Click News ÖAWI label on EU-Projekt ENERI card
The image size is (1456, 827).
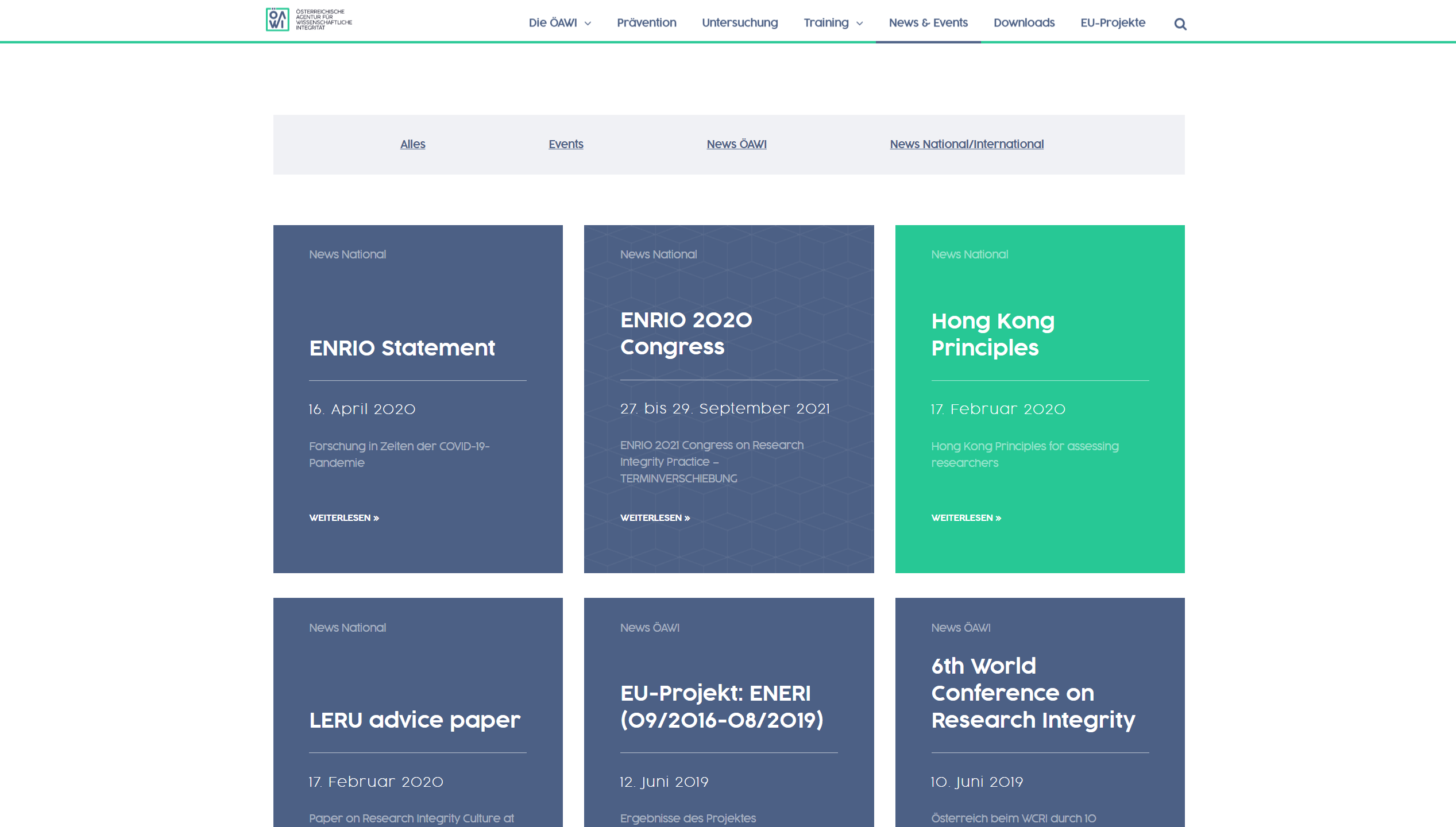[x=650, y=628]
